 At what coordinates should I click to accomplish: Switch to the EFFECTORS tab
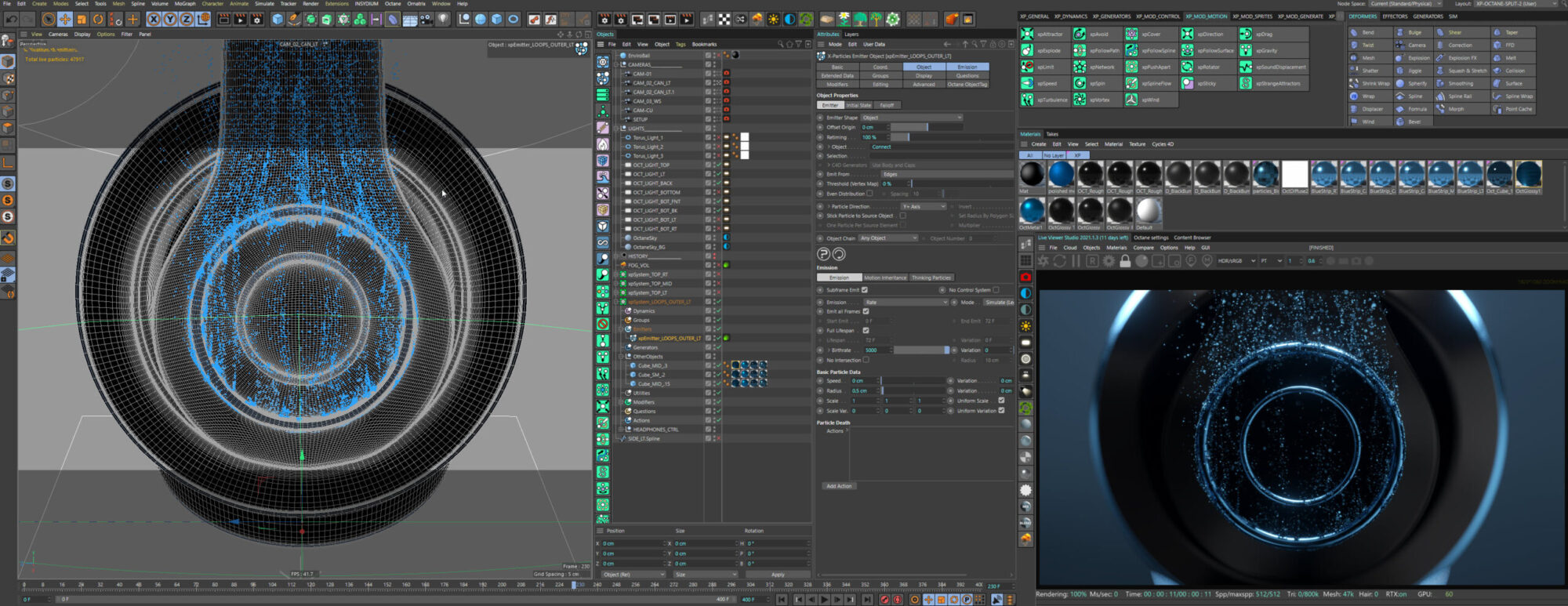coord(1395,16)
